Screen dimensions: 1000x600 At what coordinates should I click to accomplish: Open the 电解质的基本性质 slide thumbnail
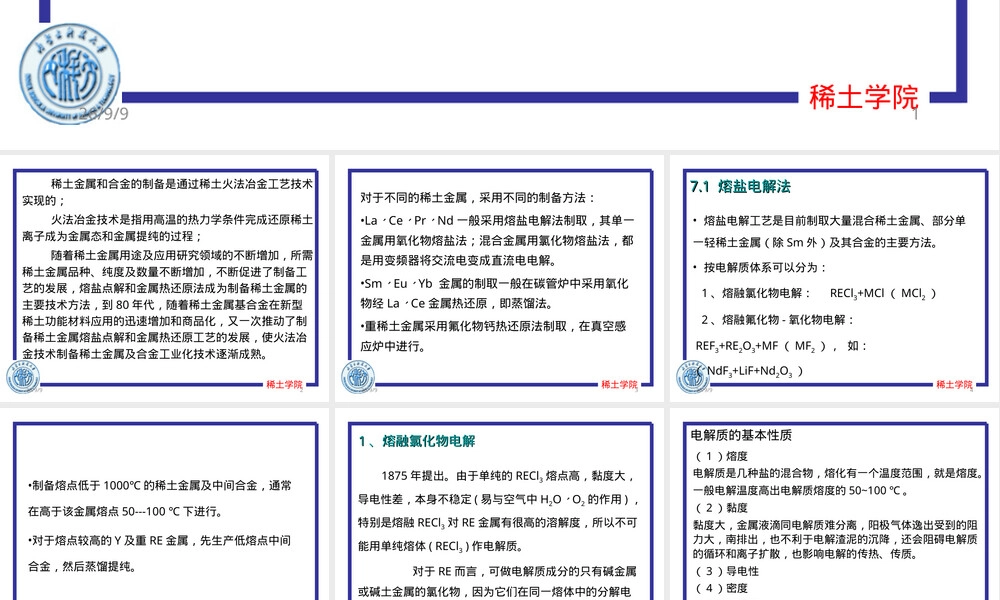coord(835,504)
